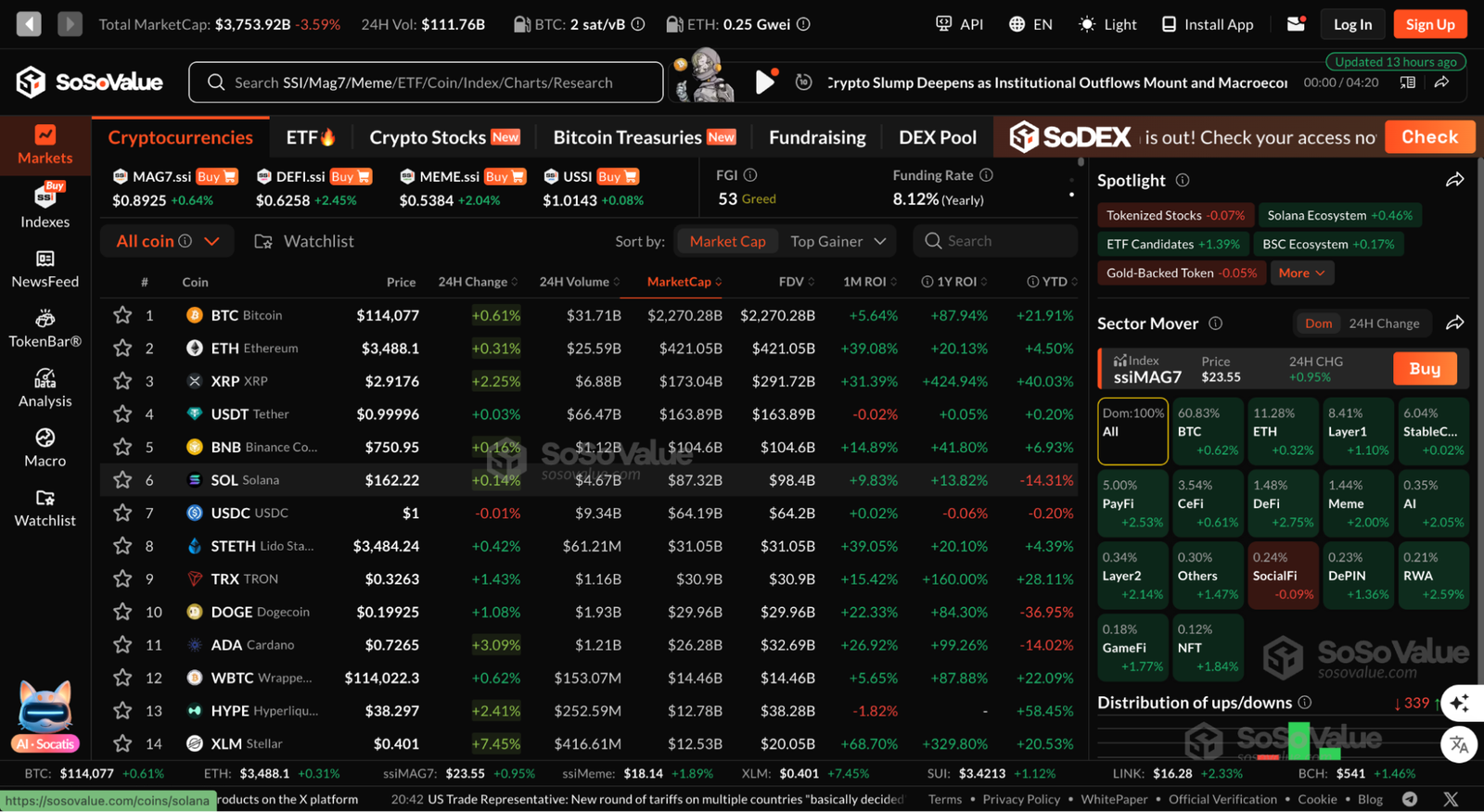
Task: Expand More Spotlight categories
Action: click(x=1301, y=273)
